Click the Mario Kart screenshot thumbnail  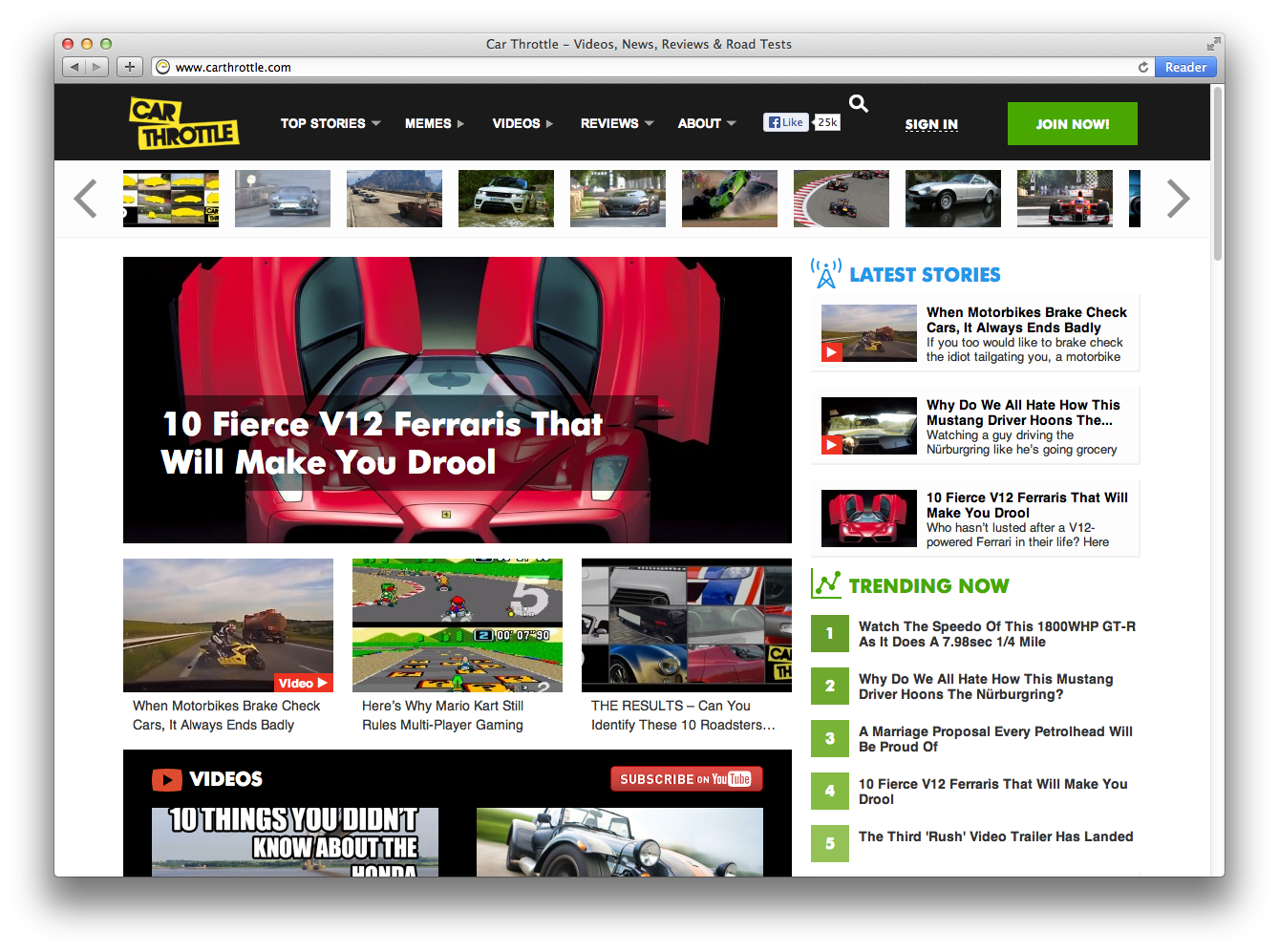point(458,625)
